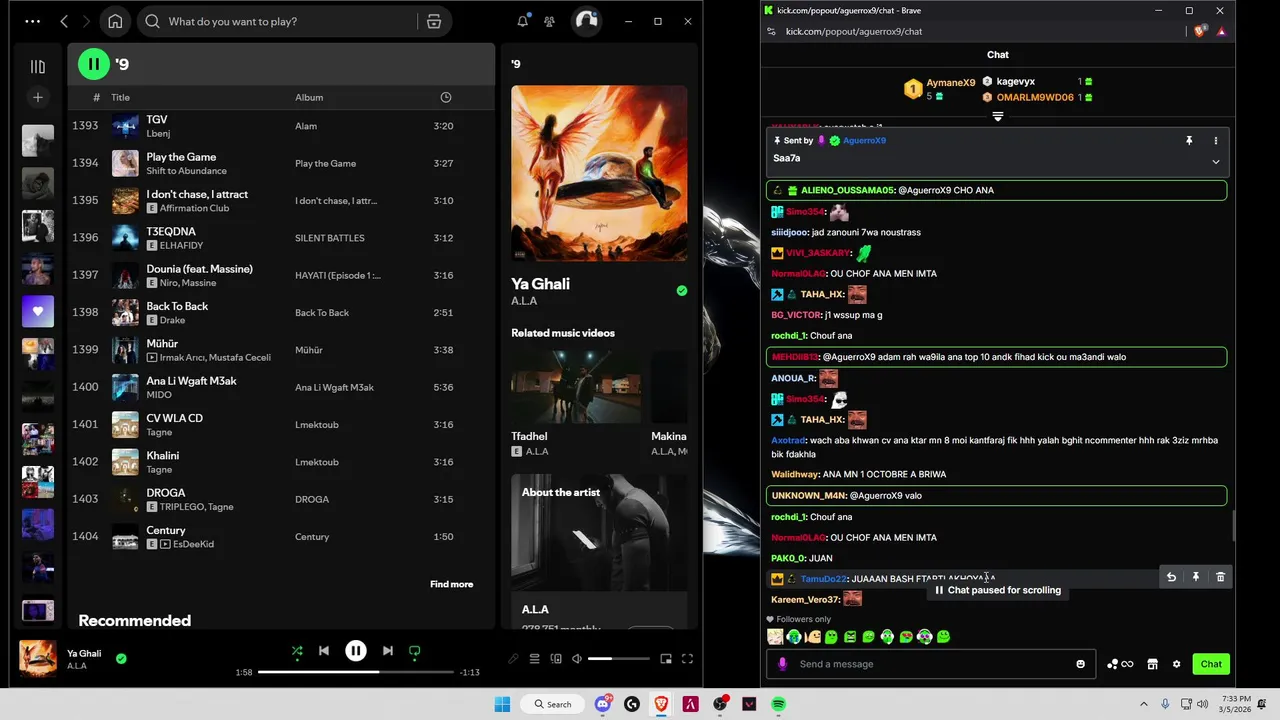Open site settings icon in the Brave address bar
This screenshot has width=1280, height=720.
(x=770, y=31)
